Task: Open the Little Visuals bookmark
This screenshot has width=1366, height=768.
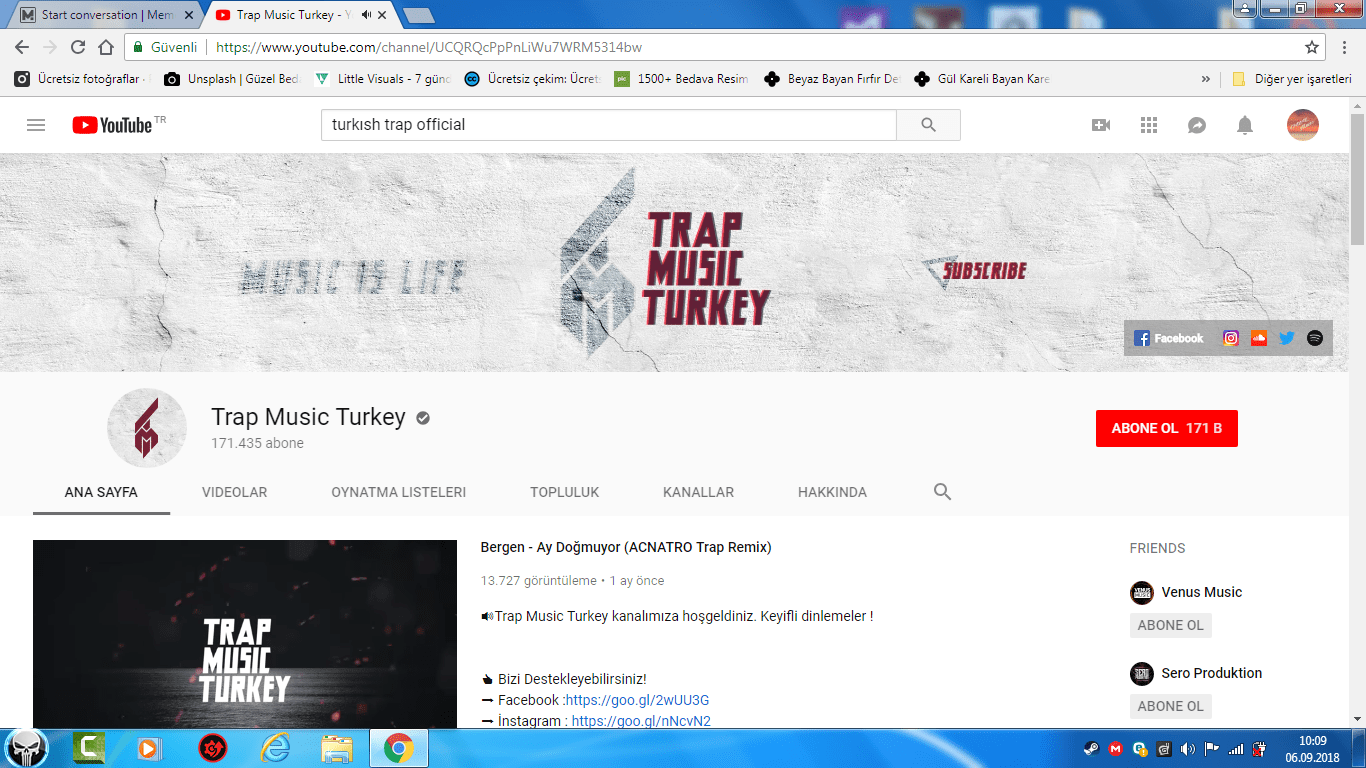Action: coord(382,79)
